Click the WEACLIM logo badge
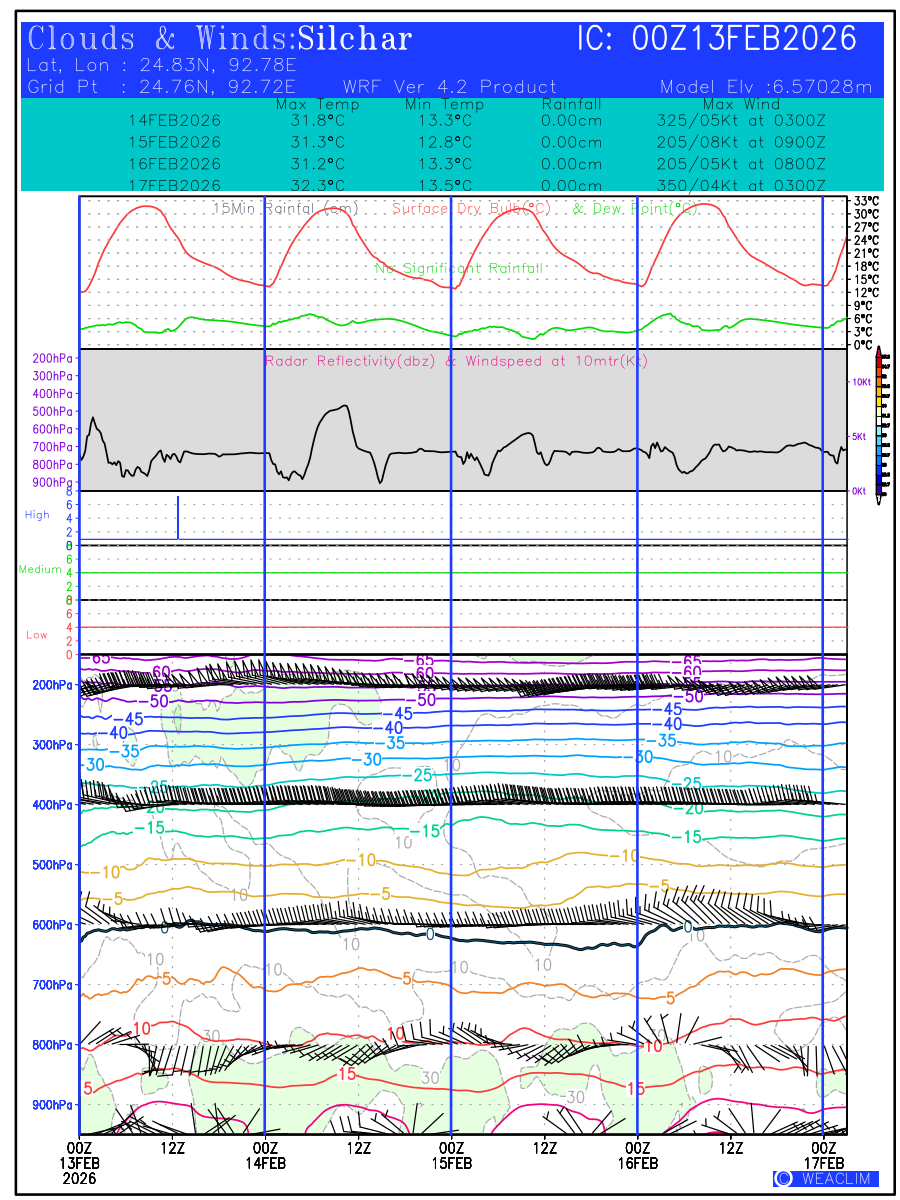Screen dimensions: 900x1200 [825, 1178]
